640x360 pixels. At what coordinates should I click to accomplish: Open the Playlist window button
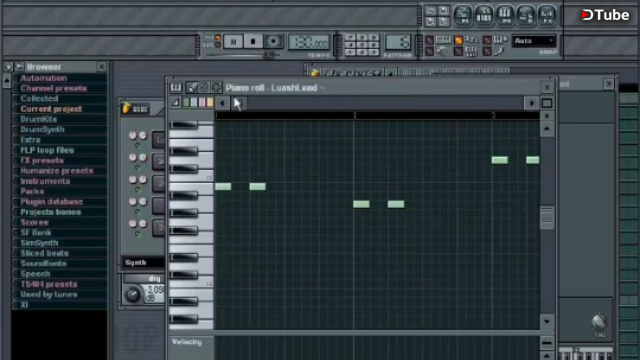pos(463,16)
